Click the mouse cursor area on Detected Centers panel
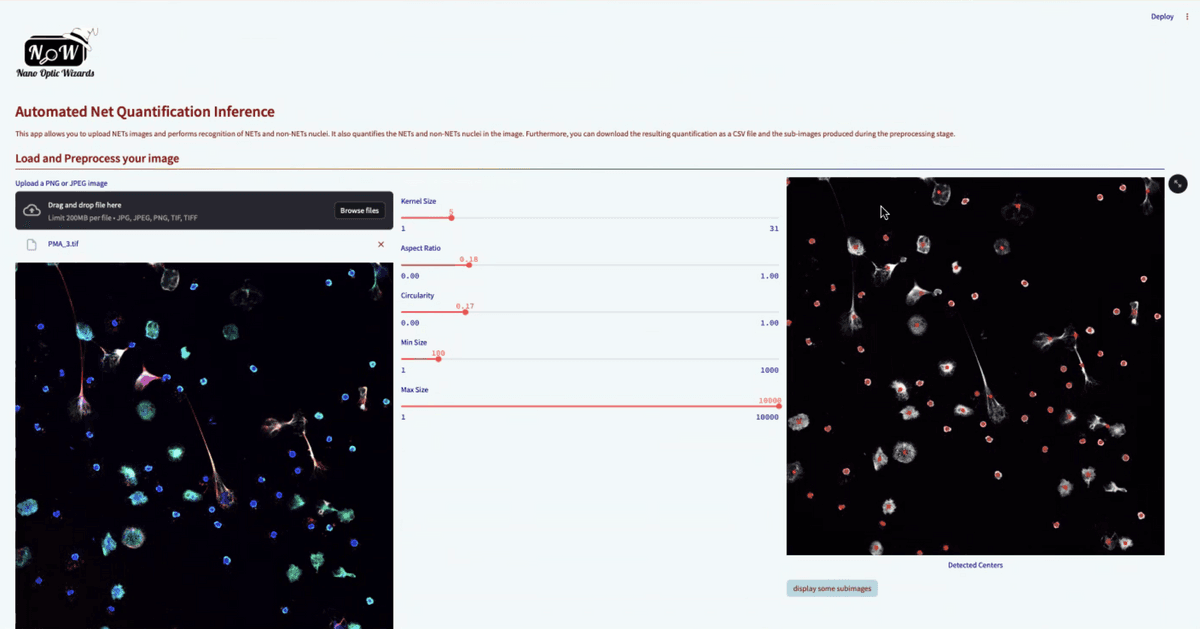 883,212
